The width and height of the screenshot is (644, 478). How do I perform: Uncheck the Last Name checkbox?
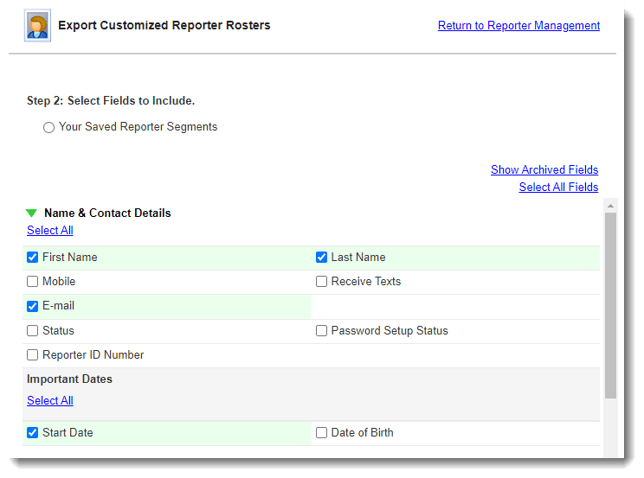322,257
